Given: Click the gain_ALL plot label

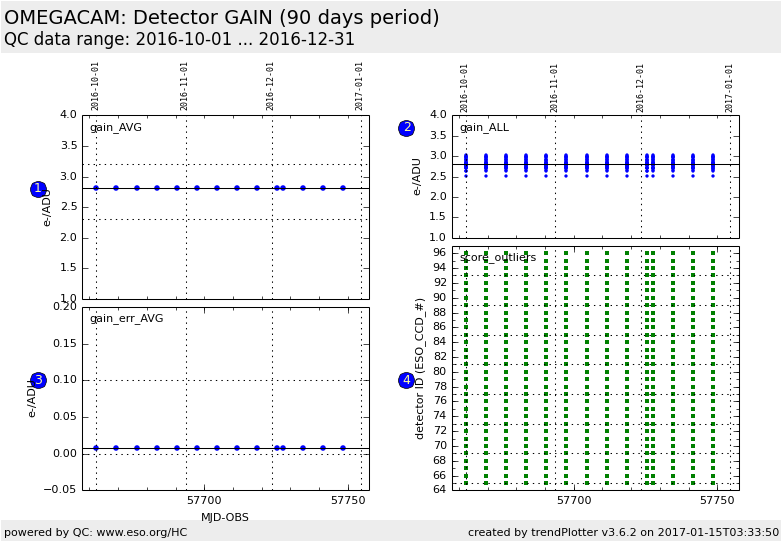Looking at the screenshot, I should point(484,127).
